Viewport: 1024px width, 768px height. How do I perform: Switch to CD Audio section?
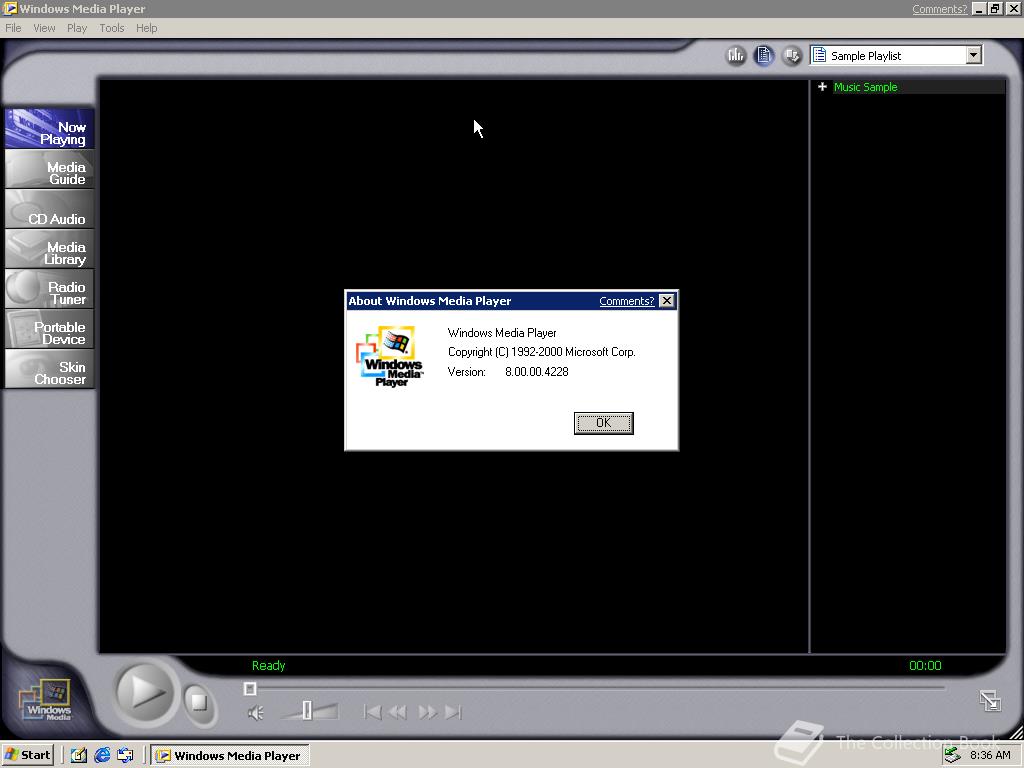click(x=50, y=209)
